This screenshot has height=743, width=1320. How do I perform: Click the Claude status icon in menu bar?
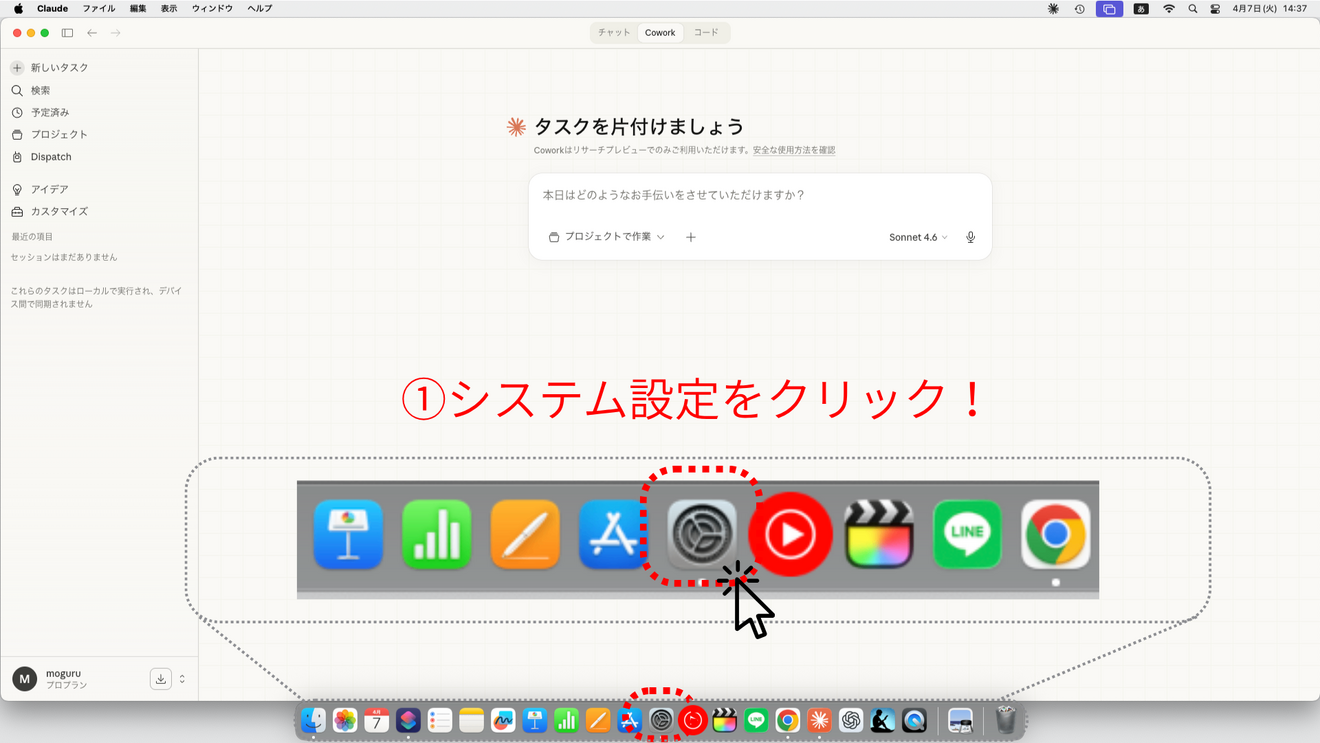pos(1053,8)
